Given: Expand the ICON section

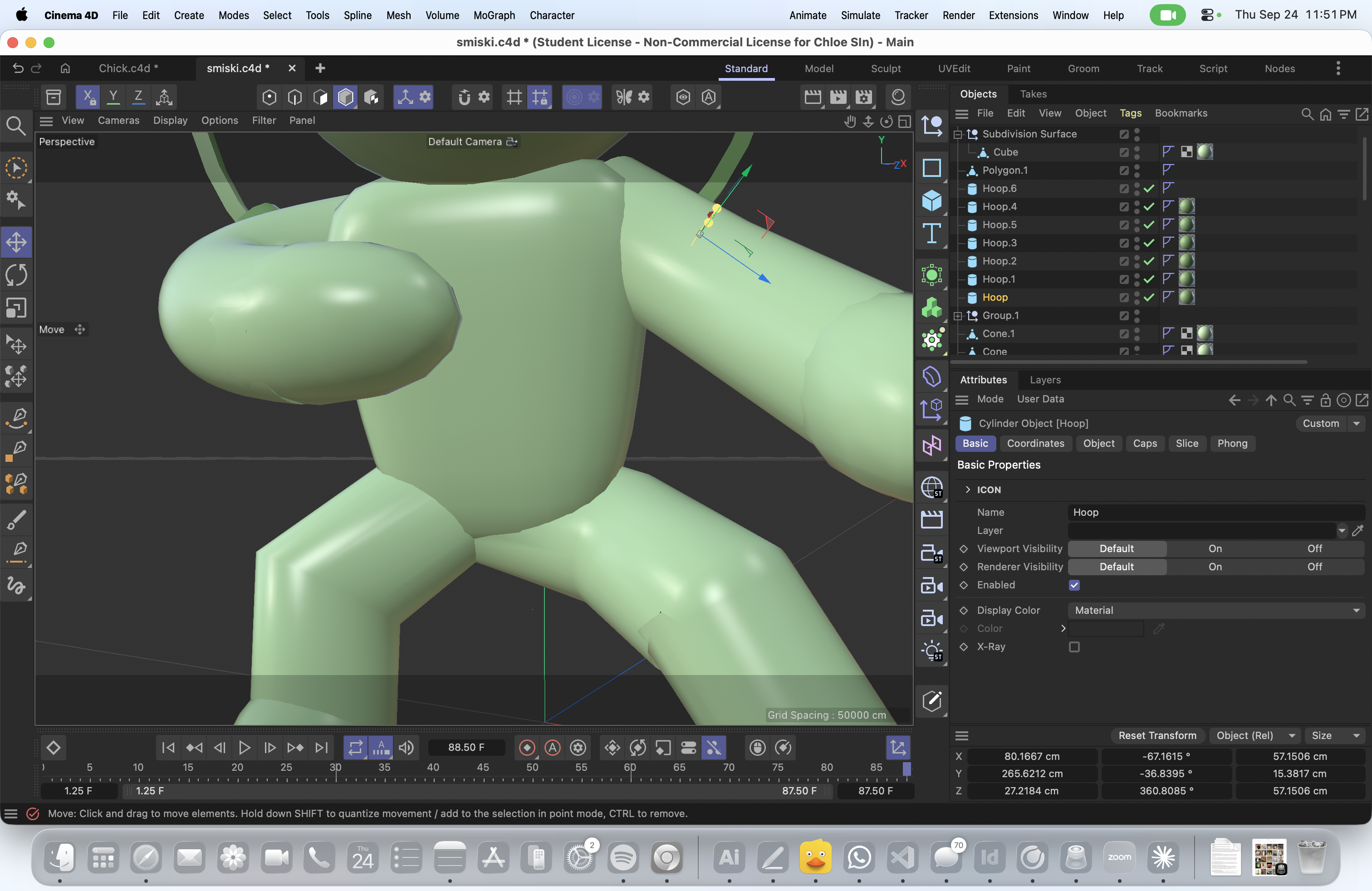Looking at the screenshot, I should click(x=968, y=490).
